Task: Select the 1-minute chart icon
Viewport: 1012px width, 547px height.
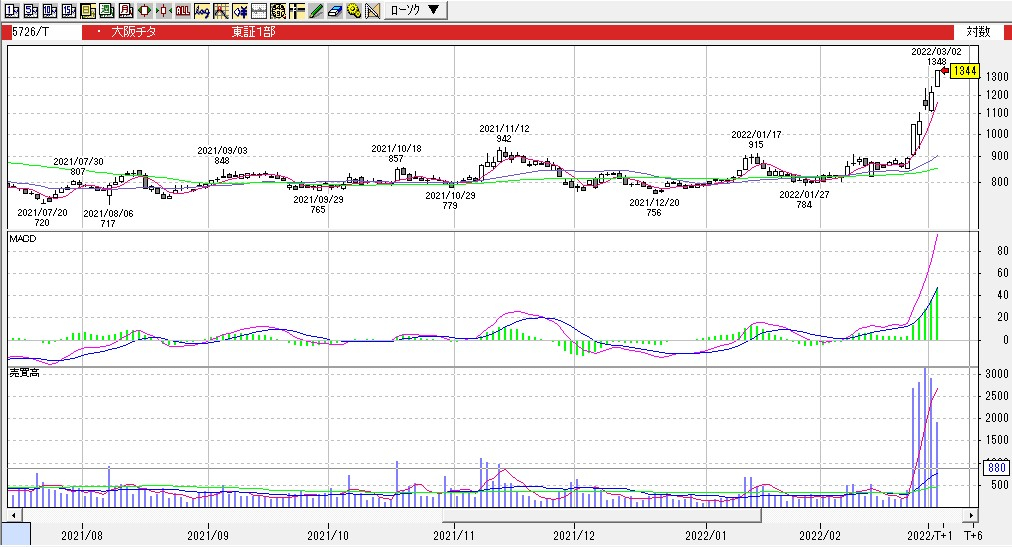Action: tap(12, 10)
